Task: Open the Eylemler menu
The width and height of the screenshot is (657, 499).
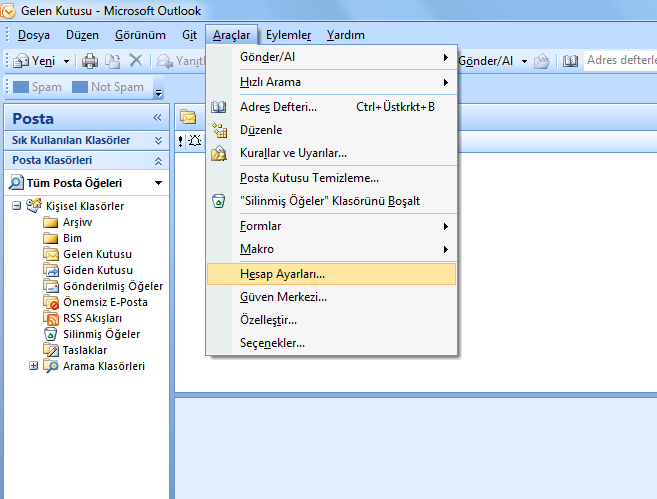Action: 288,35
